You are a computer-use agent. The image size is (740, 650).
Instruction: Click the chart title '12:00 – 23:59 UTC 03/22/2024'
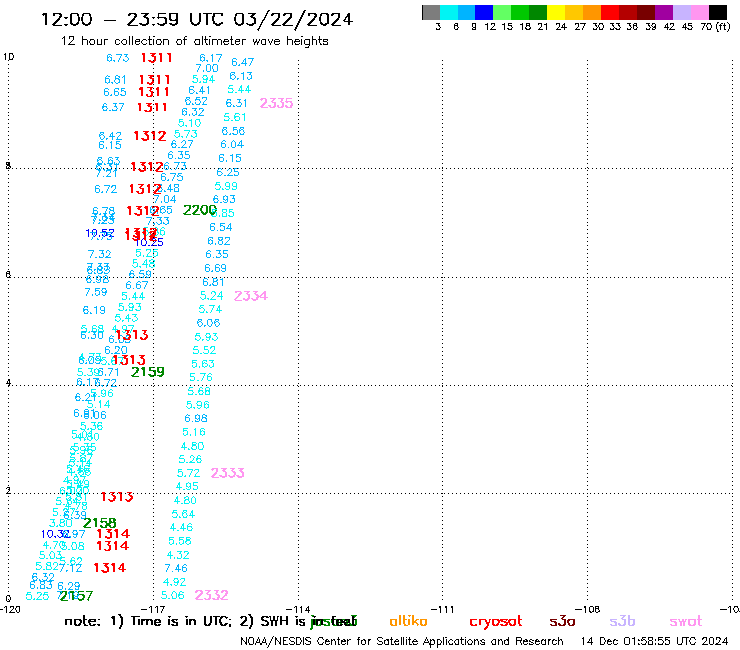pos(197,20)
